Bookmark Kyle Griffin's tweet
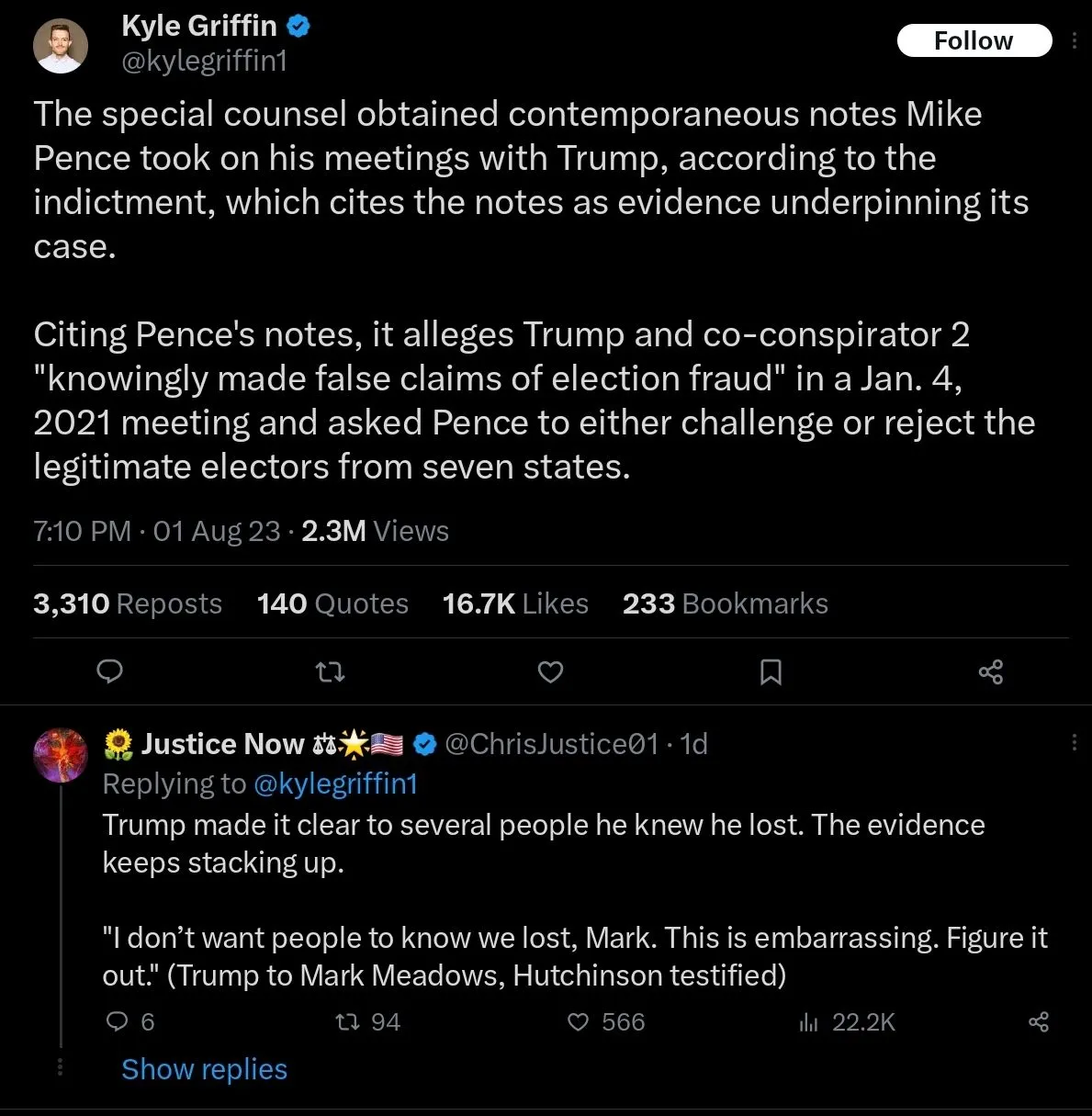 point(771,672)
